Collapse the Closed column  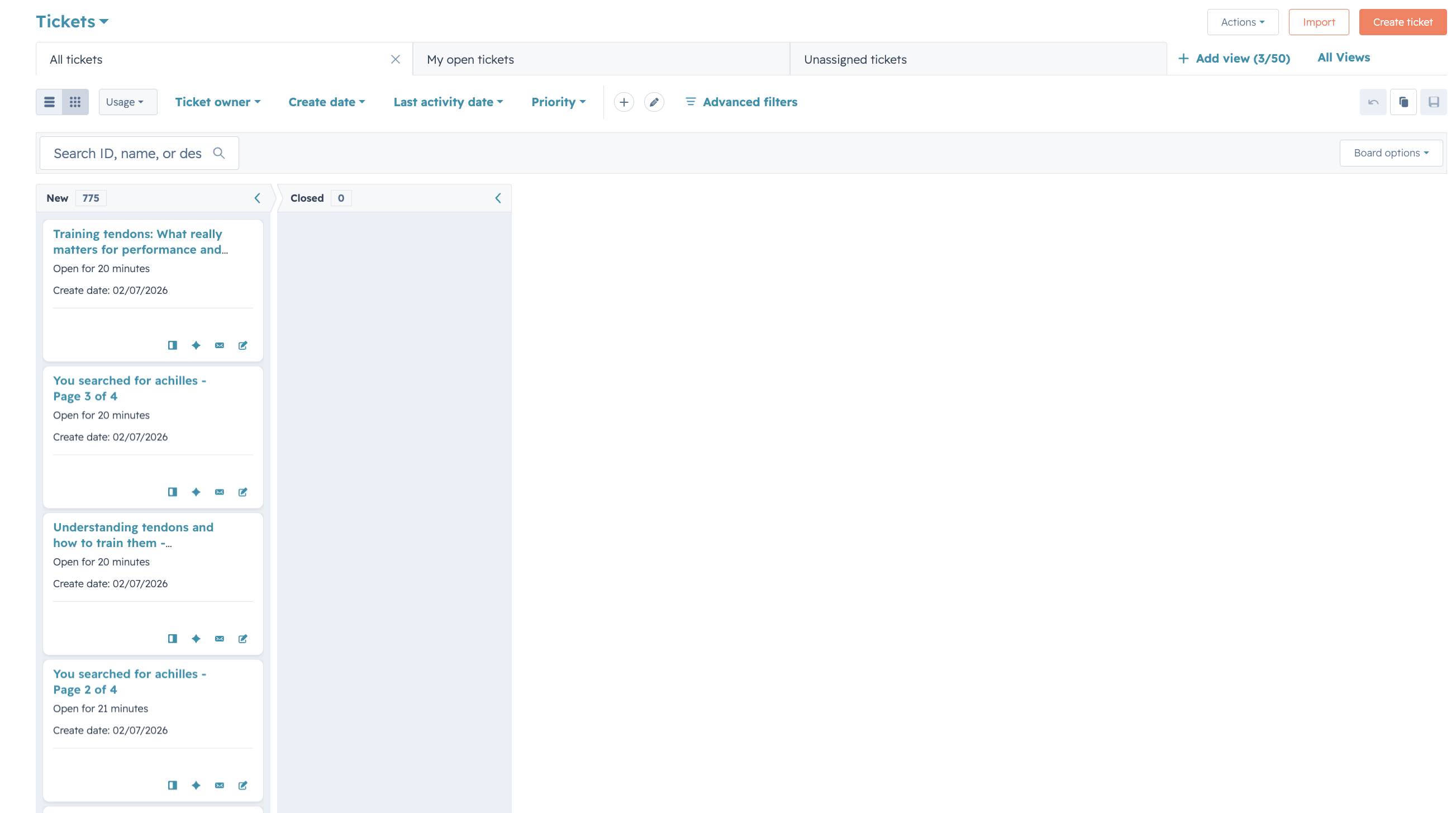coord(498,198)
